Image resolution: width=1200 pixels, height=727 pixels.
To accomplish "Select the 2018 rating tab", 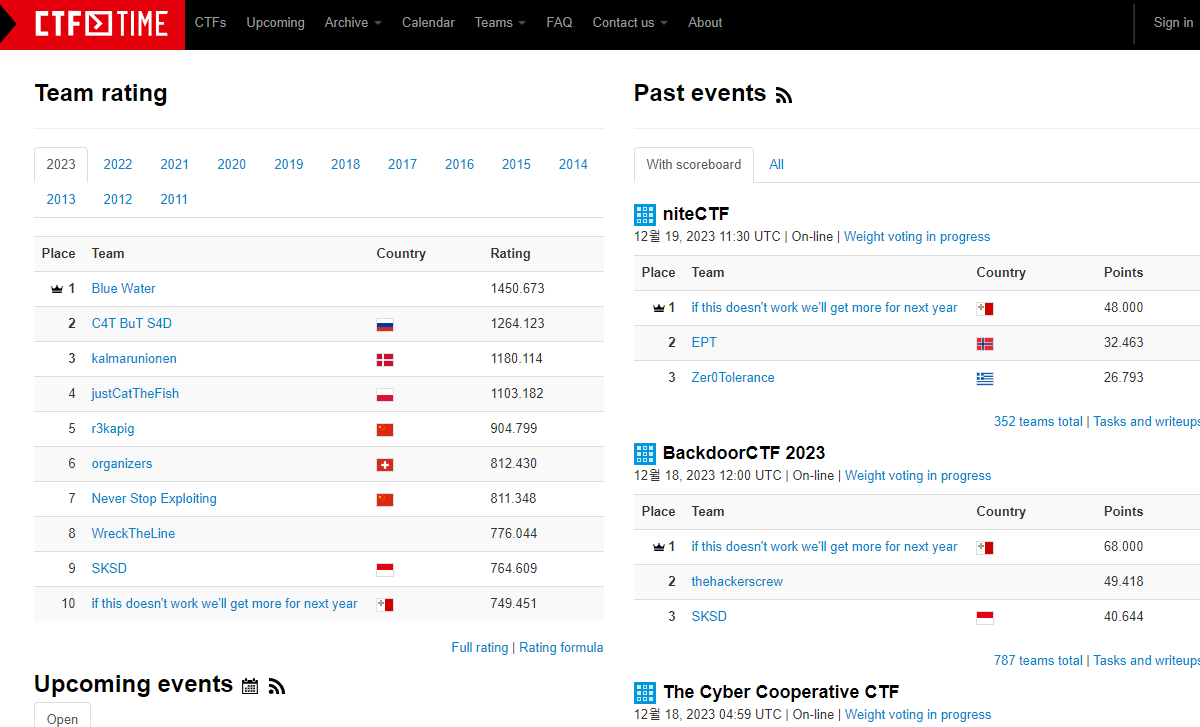I will pos(346,164).
